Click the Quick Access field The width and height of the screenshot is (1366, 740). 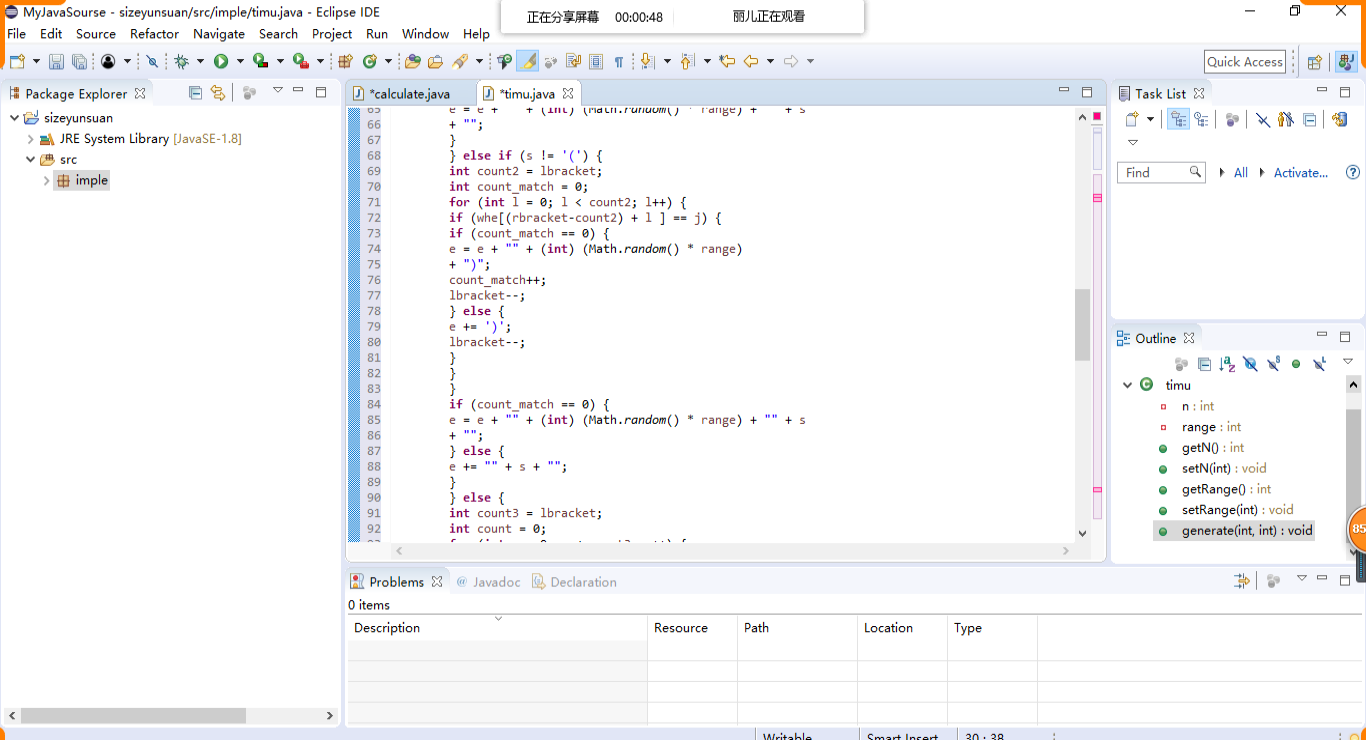point(1244,62)
